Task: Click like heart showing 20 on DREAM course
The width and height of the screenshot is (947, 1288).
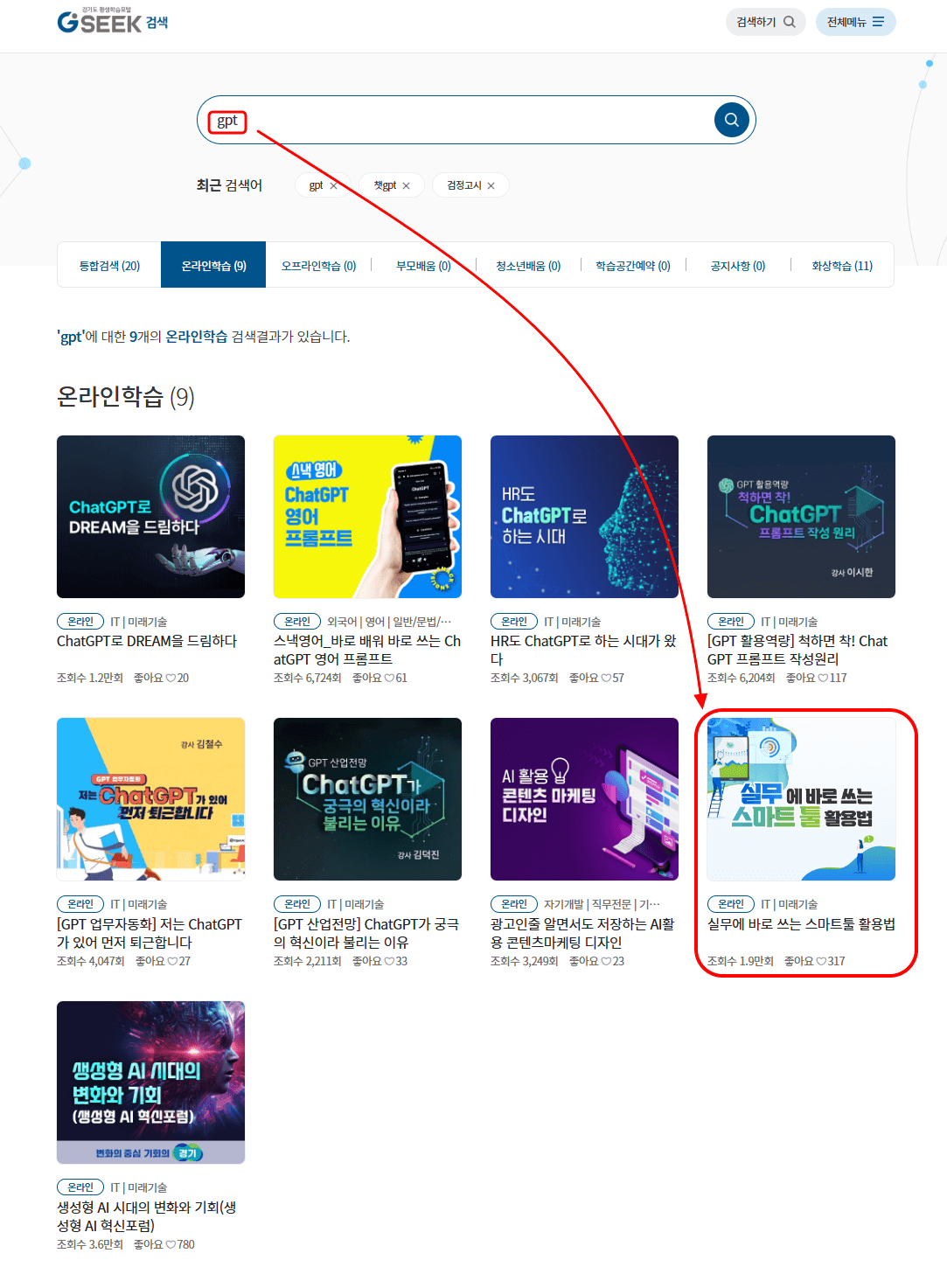Action: (x=171, y=678)
